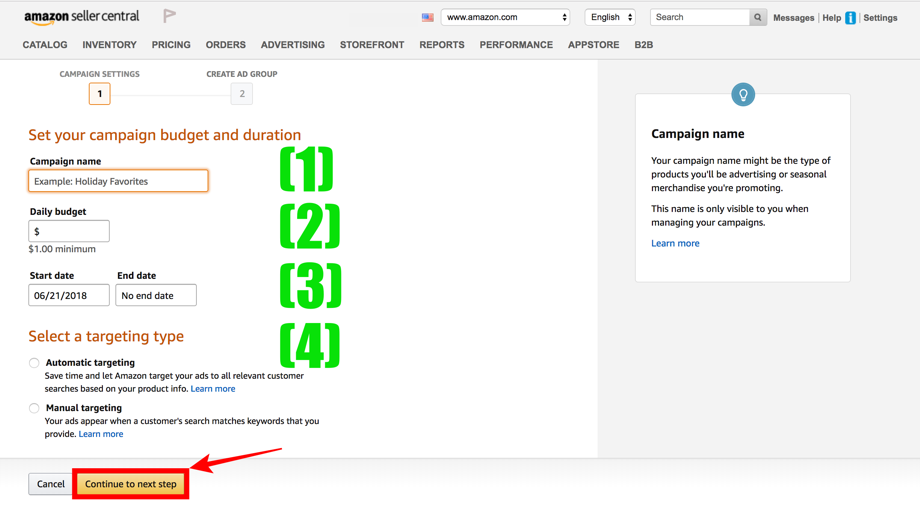Click the lightbulb tip icon
This screenshot has height=506, width=920.
(743, 94)
